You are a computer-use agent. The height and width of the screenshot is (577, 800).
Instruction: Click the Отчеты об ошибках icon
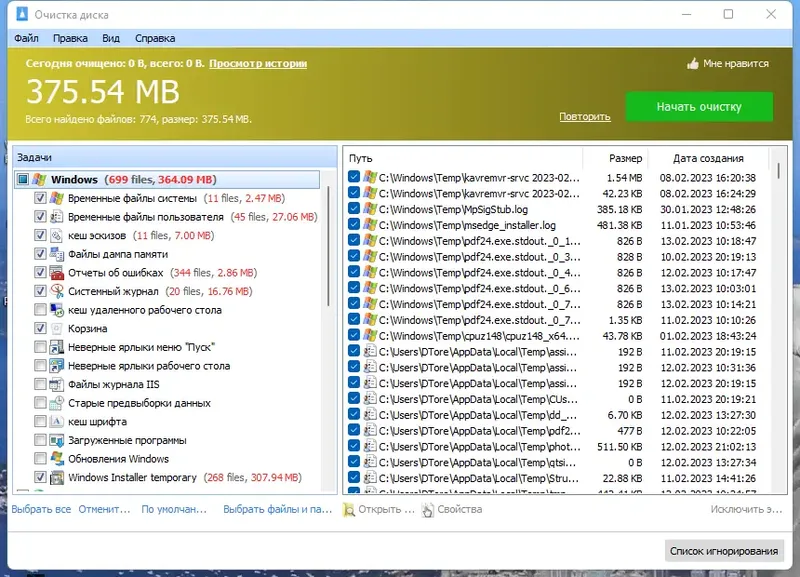[x=57, y=273]
